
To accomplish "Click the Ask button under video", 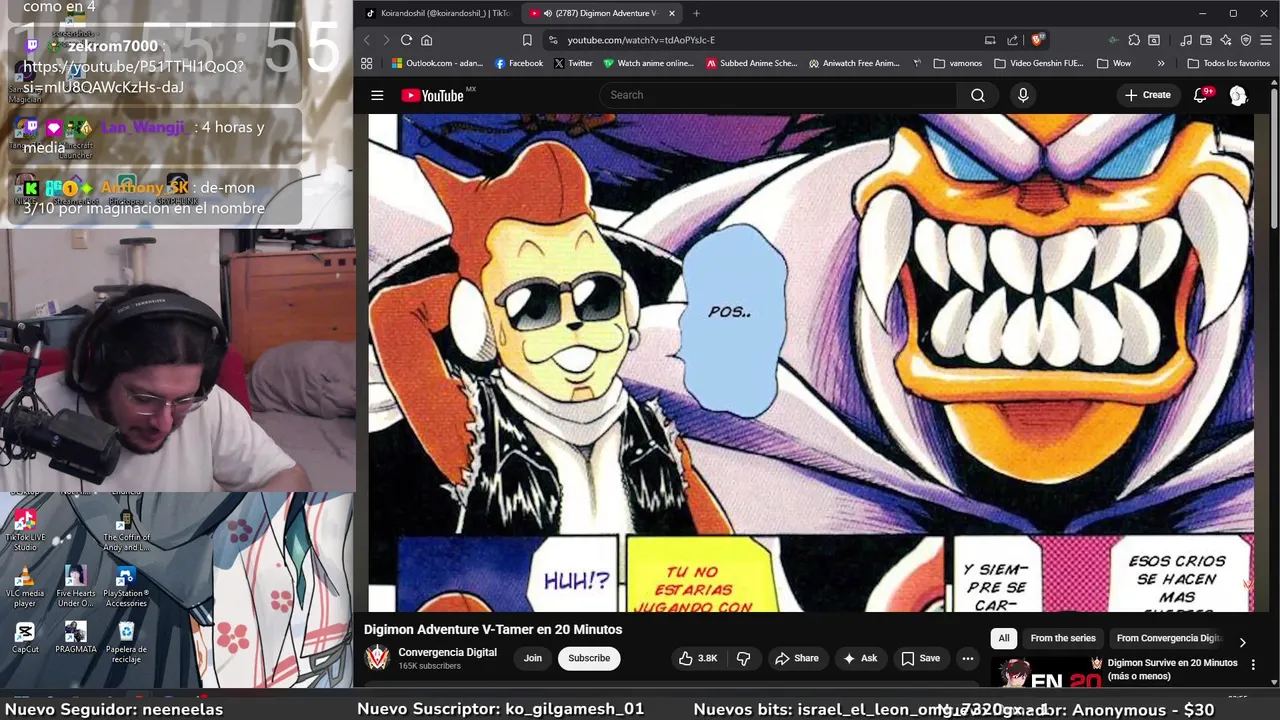I will 860,658.
